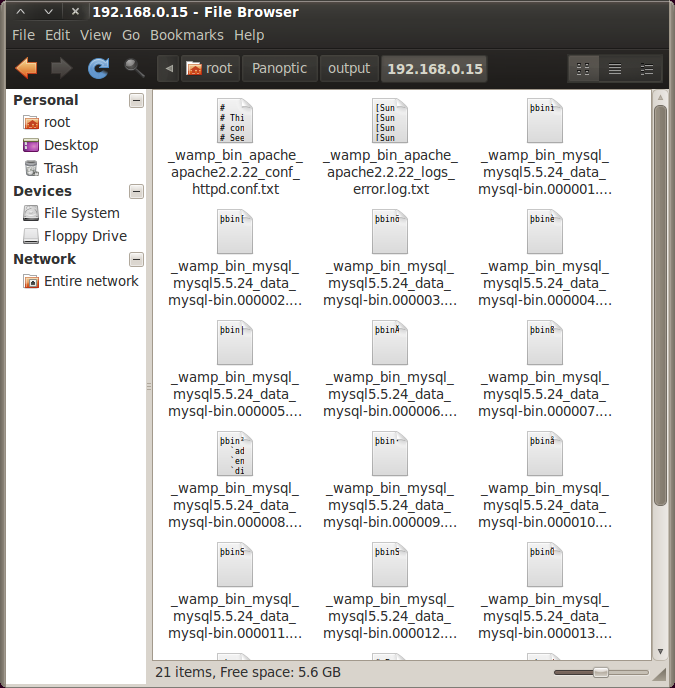The width and height of the screenshot is (675, 688).
Task: Navigate to root in the path bar
Action: pos(210,68)
